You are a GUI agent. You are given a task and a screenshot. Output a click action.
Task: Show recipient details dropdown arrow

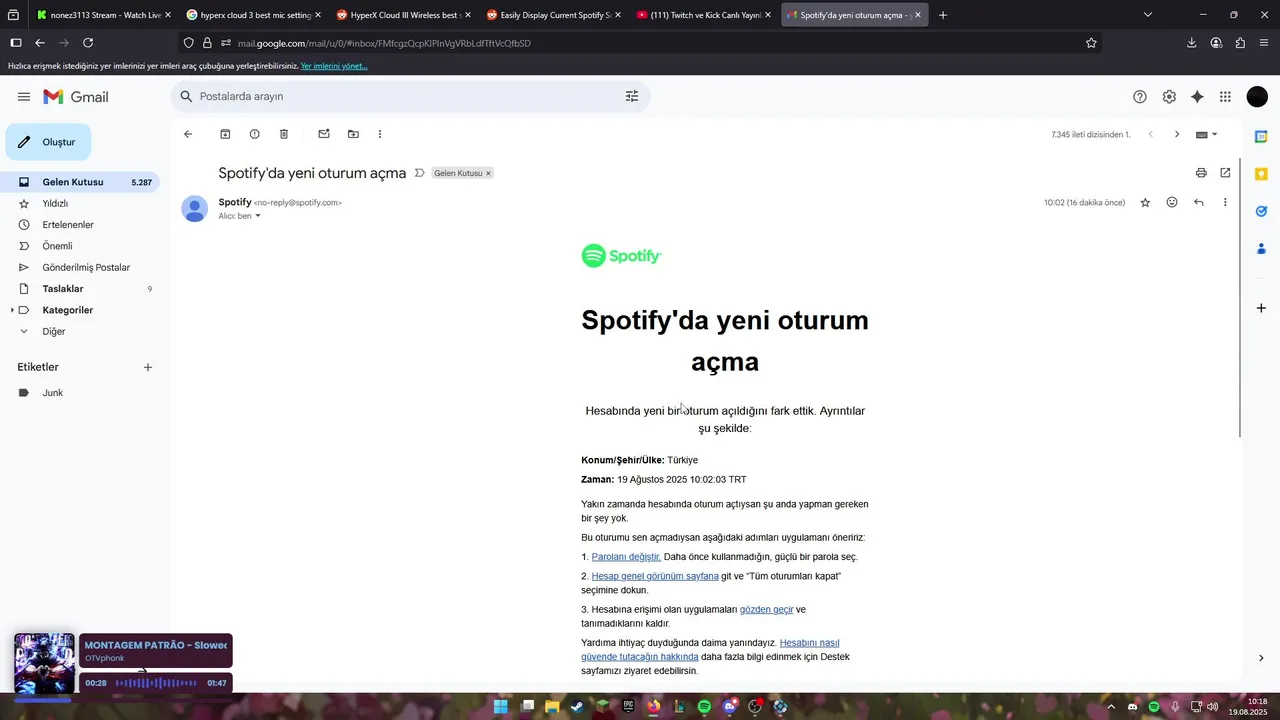[x=257, y=216]
